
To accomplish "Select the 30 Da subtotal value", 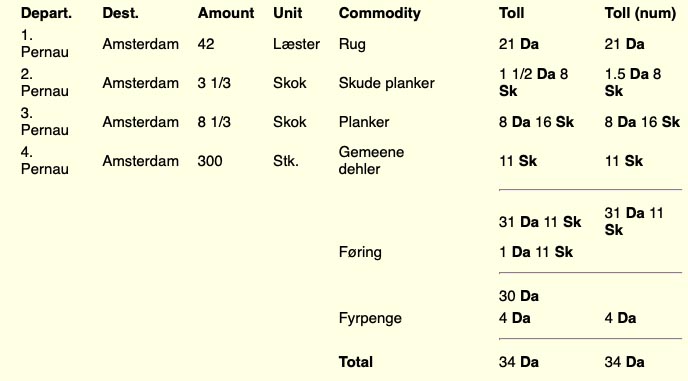I will click(x=519, y=296).
